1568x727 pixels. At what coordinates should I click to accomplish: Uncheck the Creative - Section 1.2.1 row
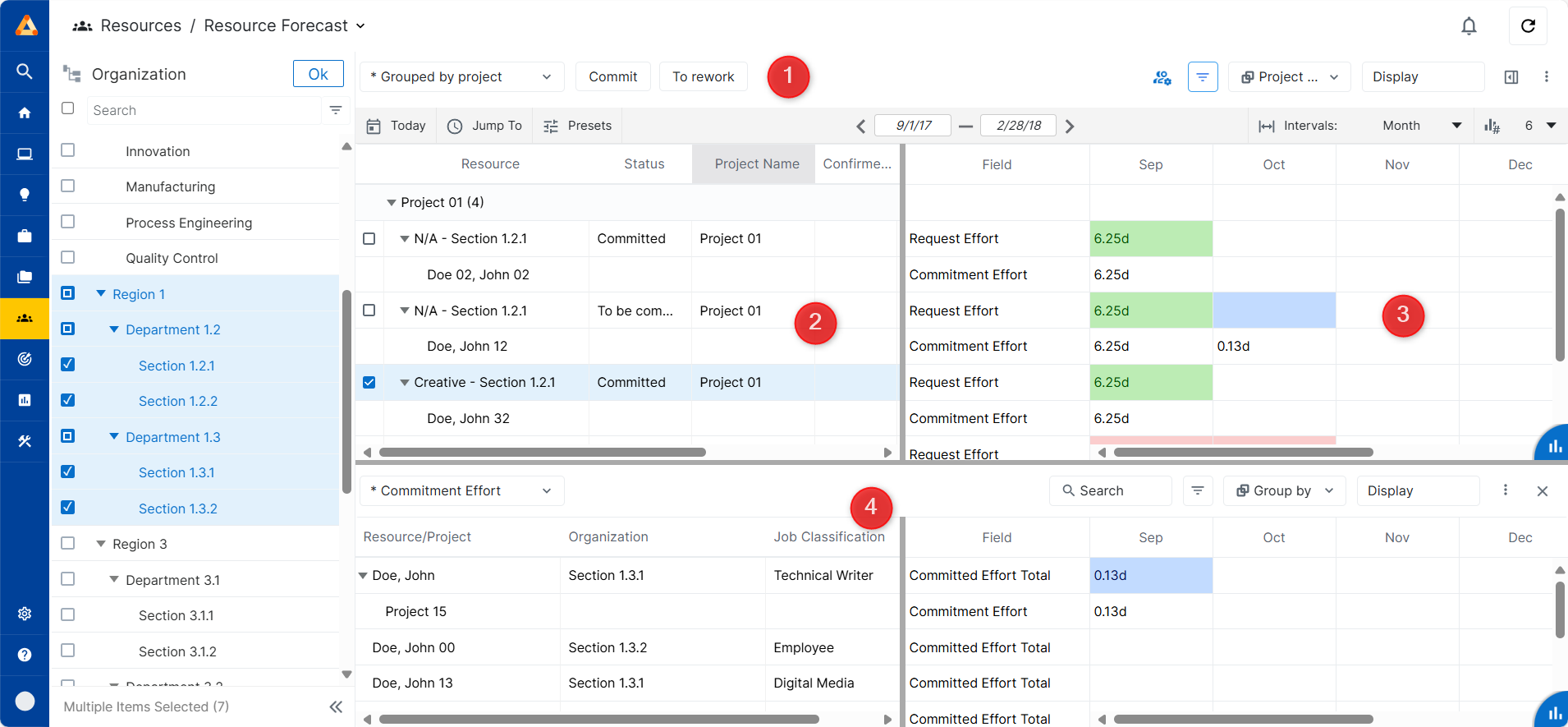point(369,383)
